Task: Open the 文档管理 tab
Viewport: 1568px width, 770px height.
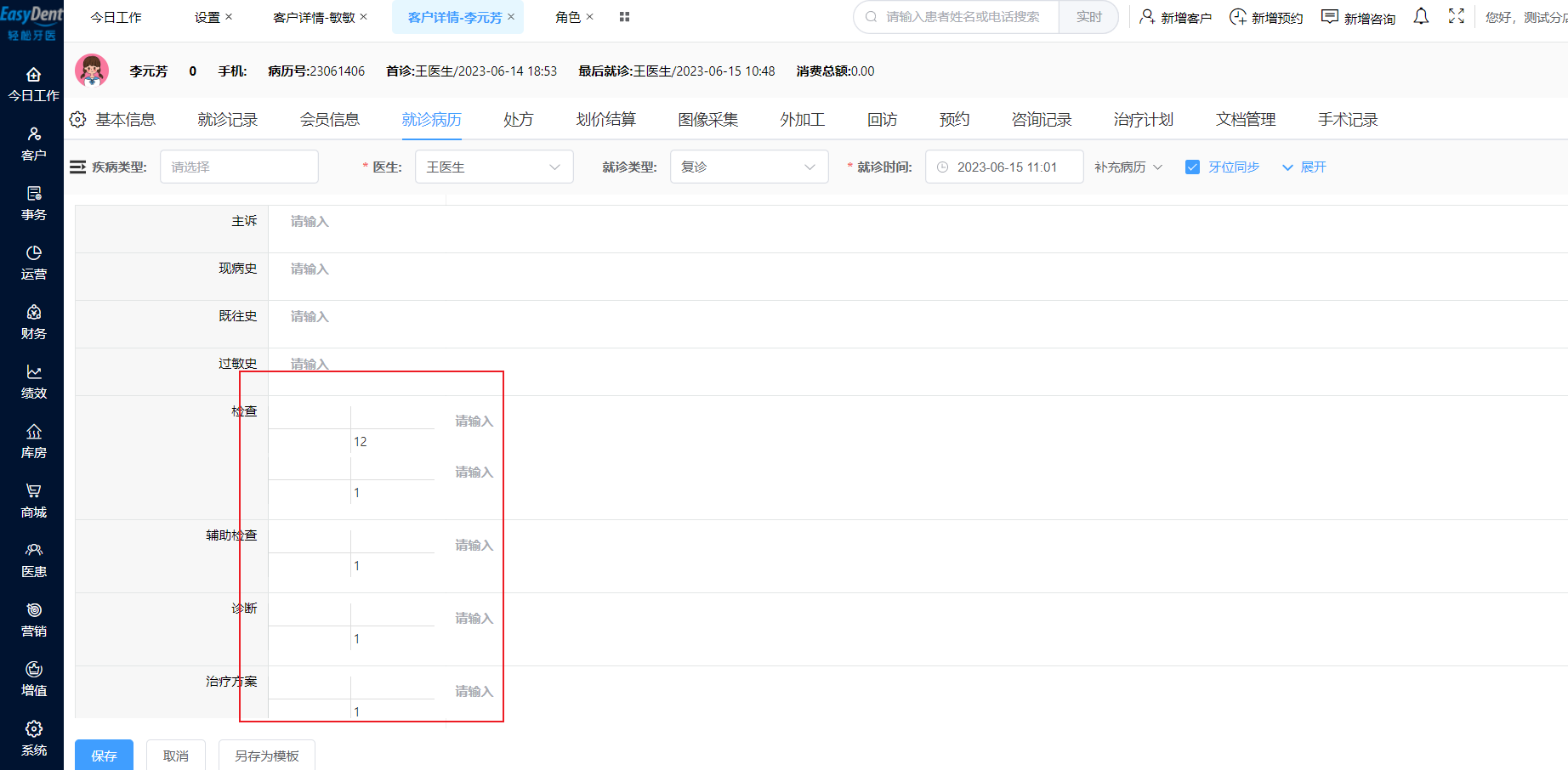Action: (1246, 120)
